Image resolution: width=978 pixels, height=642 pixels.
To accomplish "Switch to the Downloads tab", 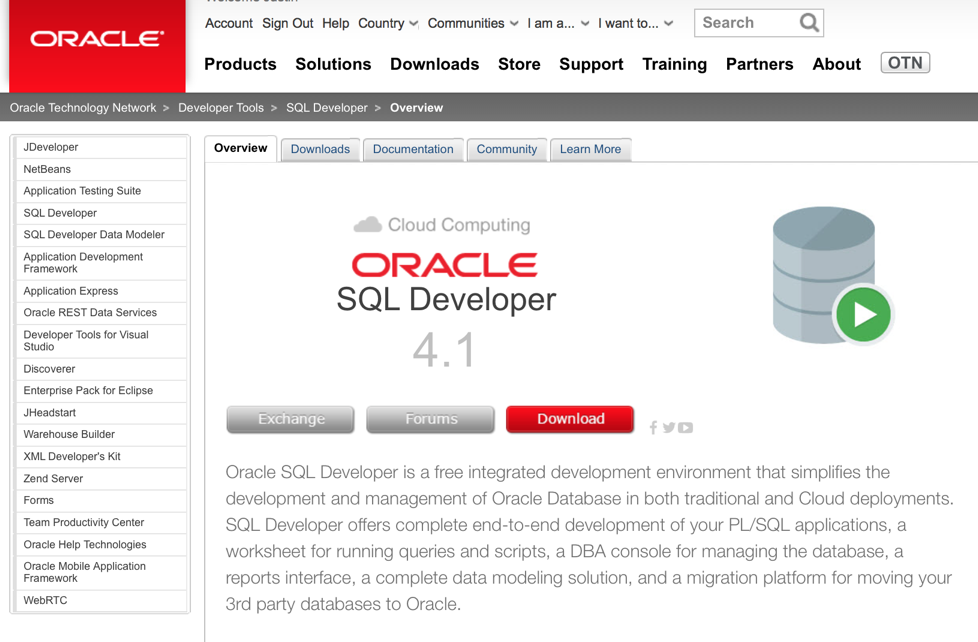I will 320,150.
